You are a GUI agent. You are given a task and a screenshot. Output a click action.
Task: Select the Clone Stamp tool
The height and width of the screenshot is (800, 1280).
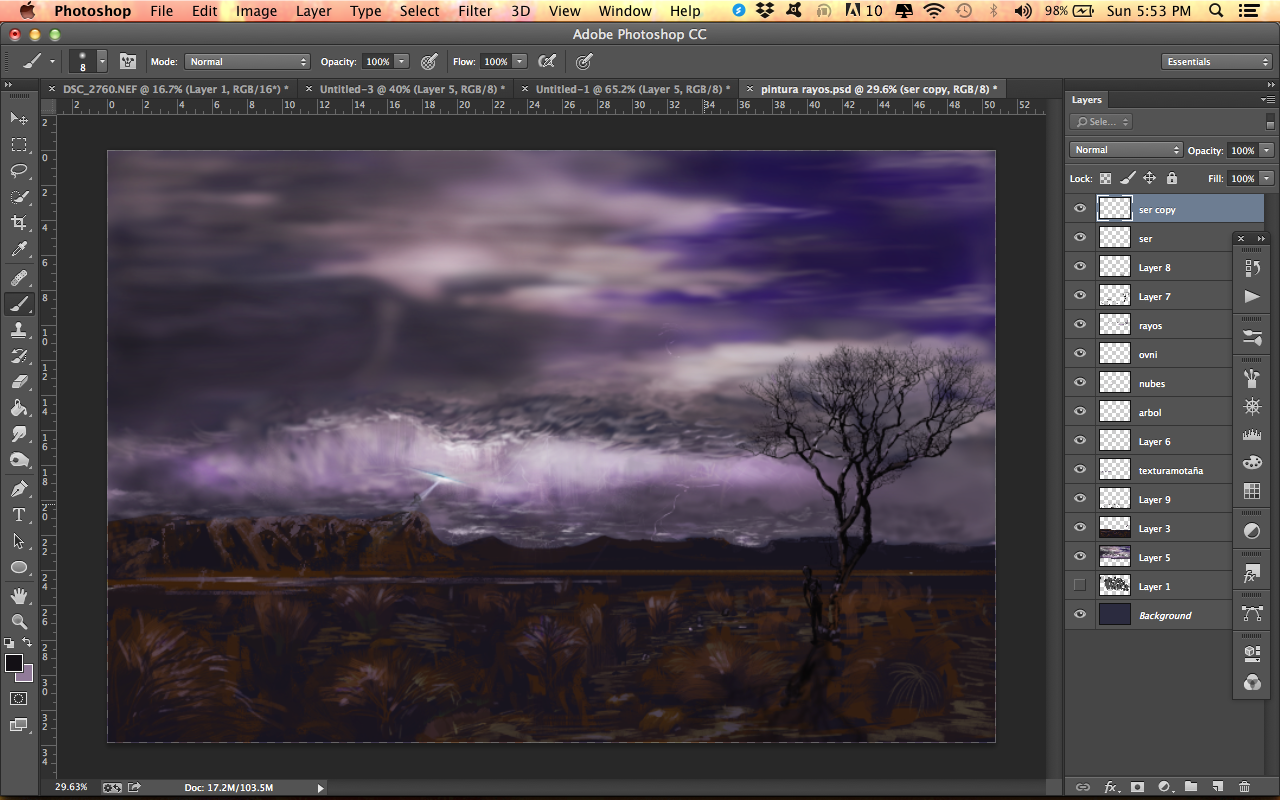(19, 330)
